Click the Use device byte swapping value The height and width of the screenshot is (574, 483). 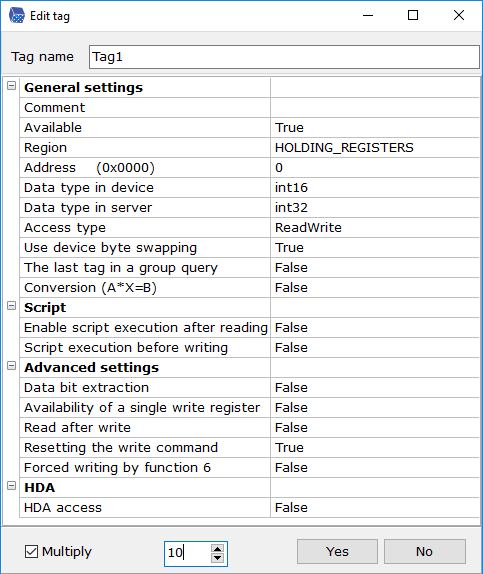click(x=375, y=247)
